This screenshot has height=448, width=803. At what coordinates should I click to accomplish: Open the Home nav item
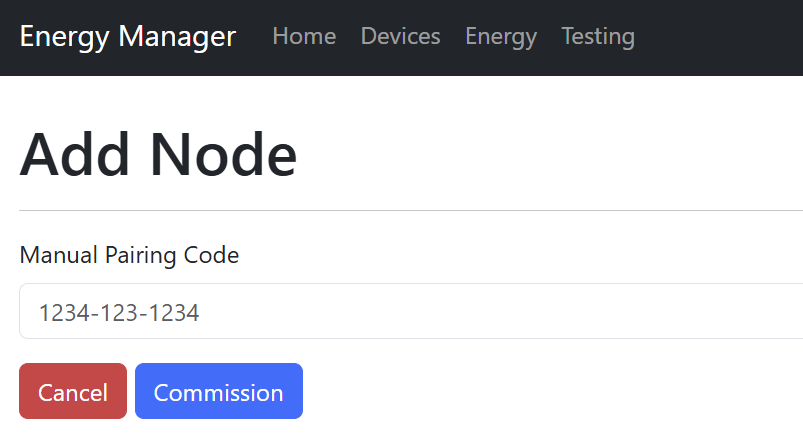click(304, 37)
